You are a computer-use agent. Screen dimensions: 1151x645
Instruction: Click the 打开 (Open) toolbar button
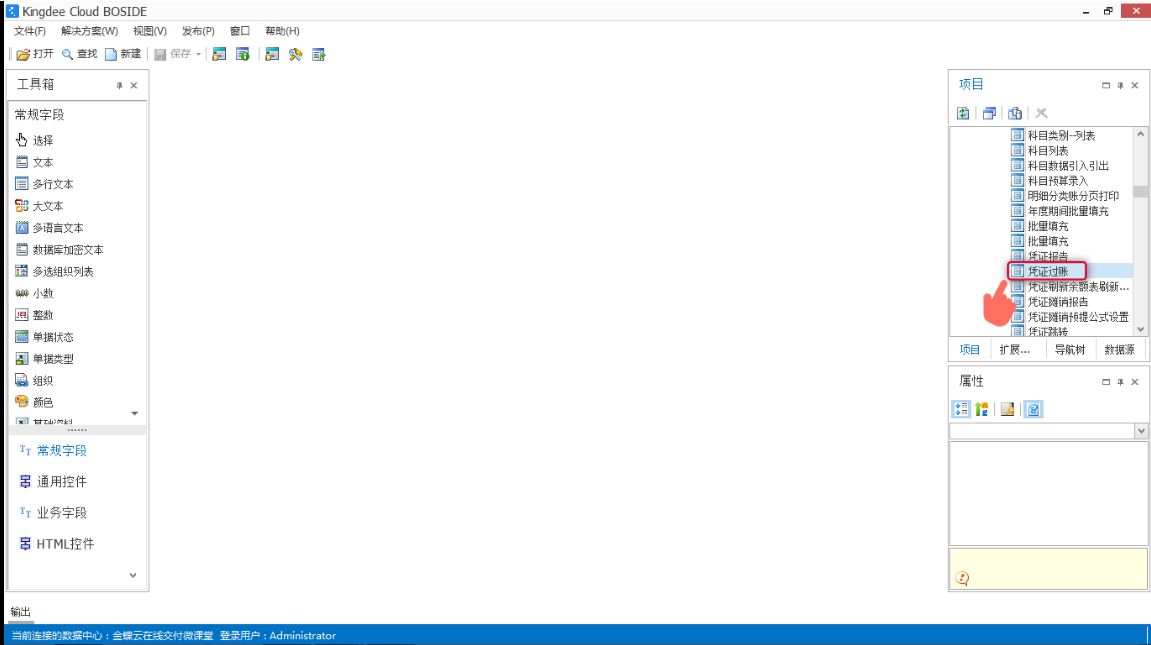tap(35, 54)
